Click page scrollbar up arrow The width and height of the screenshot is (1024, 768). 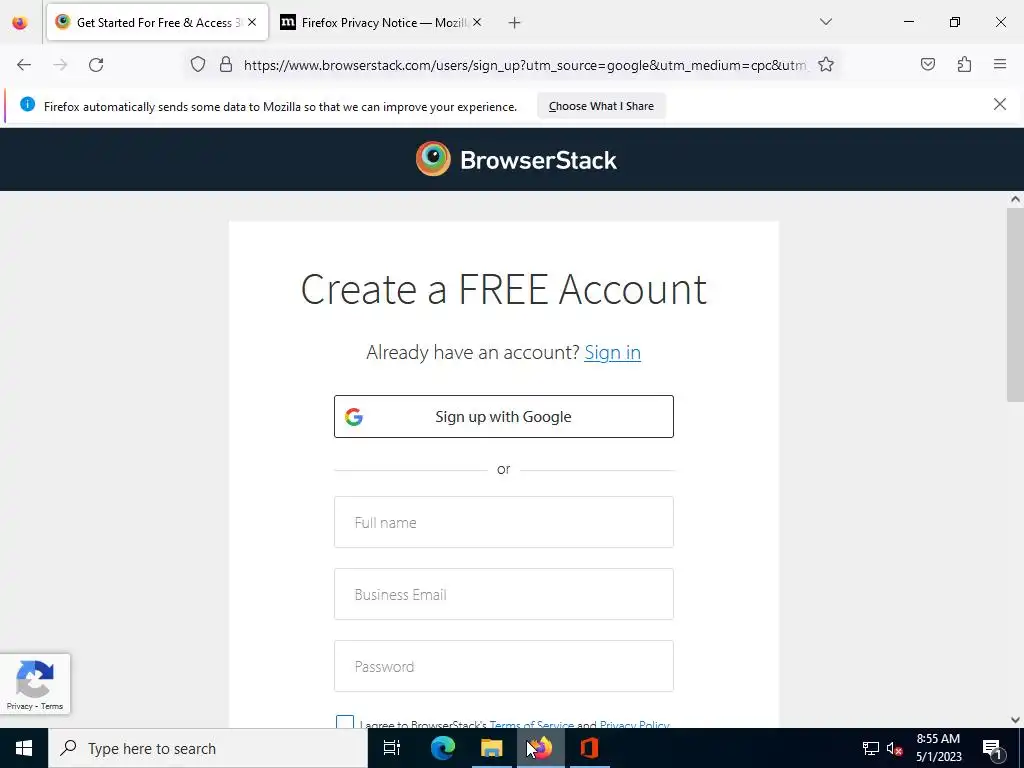pyautogui.click(x=1015, y=199)
